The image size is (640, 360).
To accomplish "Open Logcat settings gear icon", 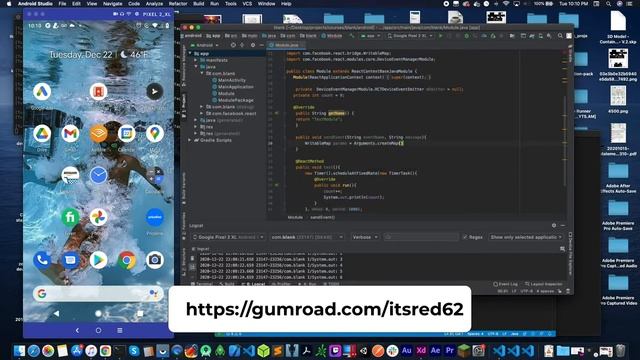I will point(554,225).
